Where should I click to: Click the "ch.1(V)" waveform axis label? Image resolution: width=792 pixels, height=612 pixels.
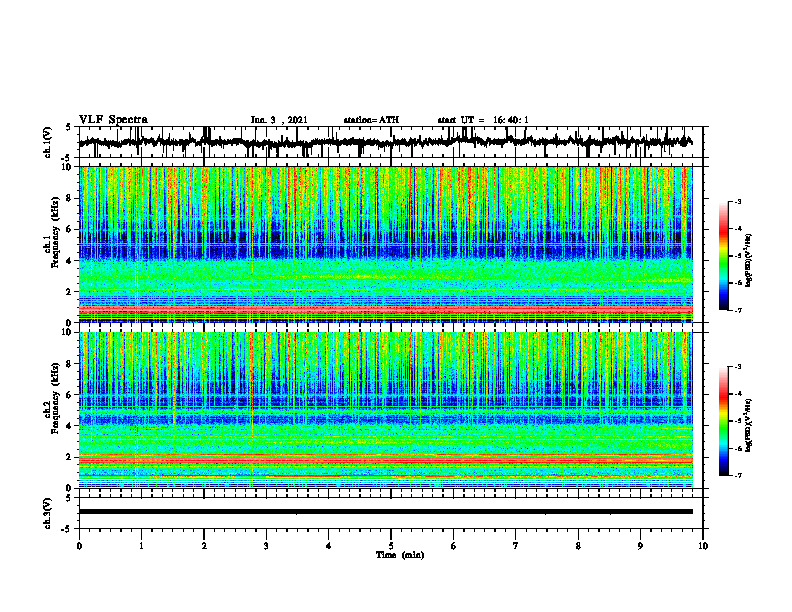click(48, 142)
